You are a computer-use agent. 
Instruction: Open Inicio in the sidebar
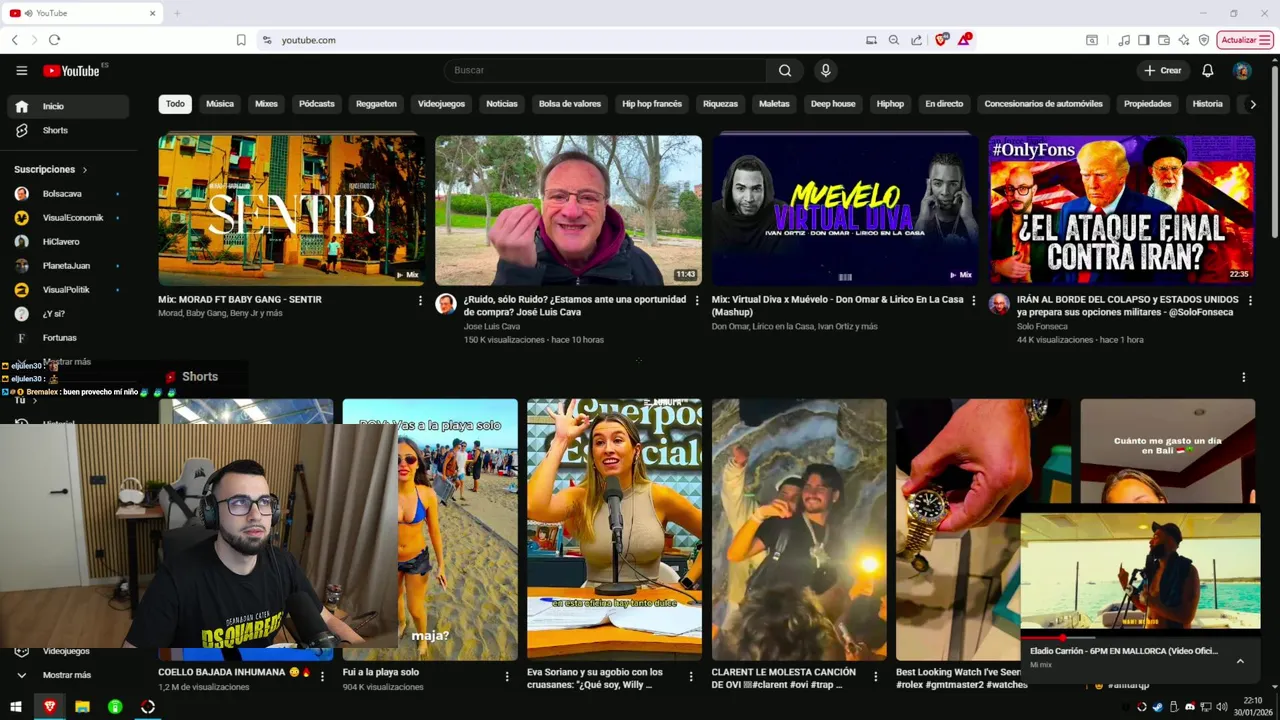click(66, 106)
